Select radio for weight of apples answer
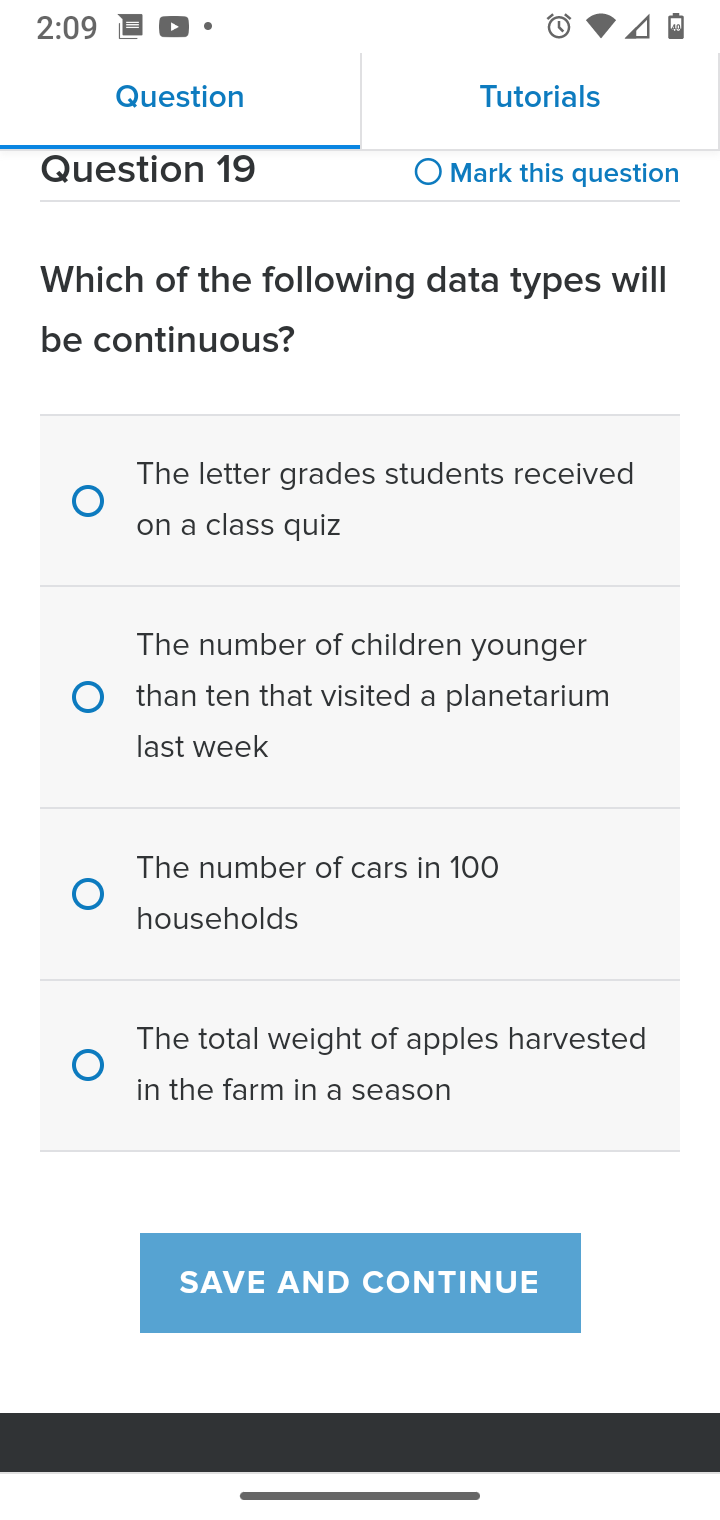The width and height of the screenshot is (720, 1520). click(88, 1065)
